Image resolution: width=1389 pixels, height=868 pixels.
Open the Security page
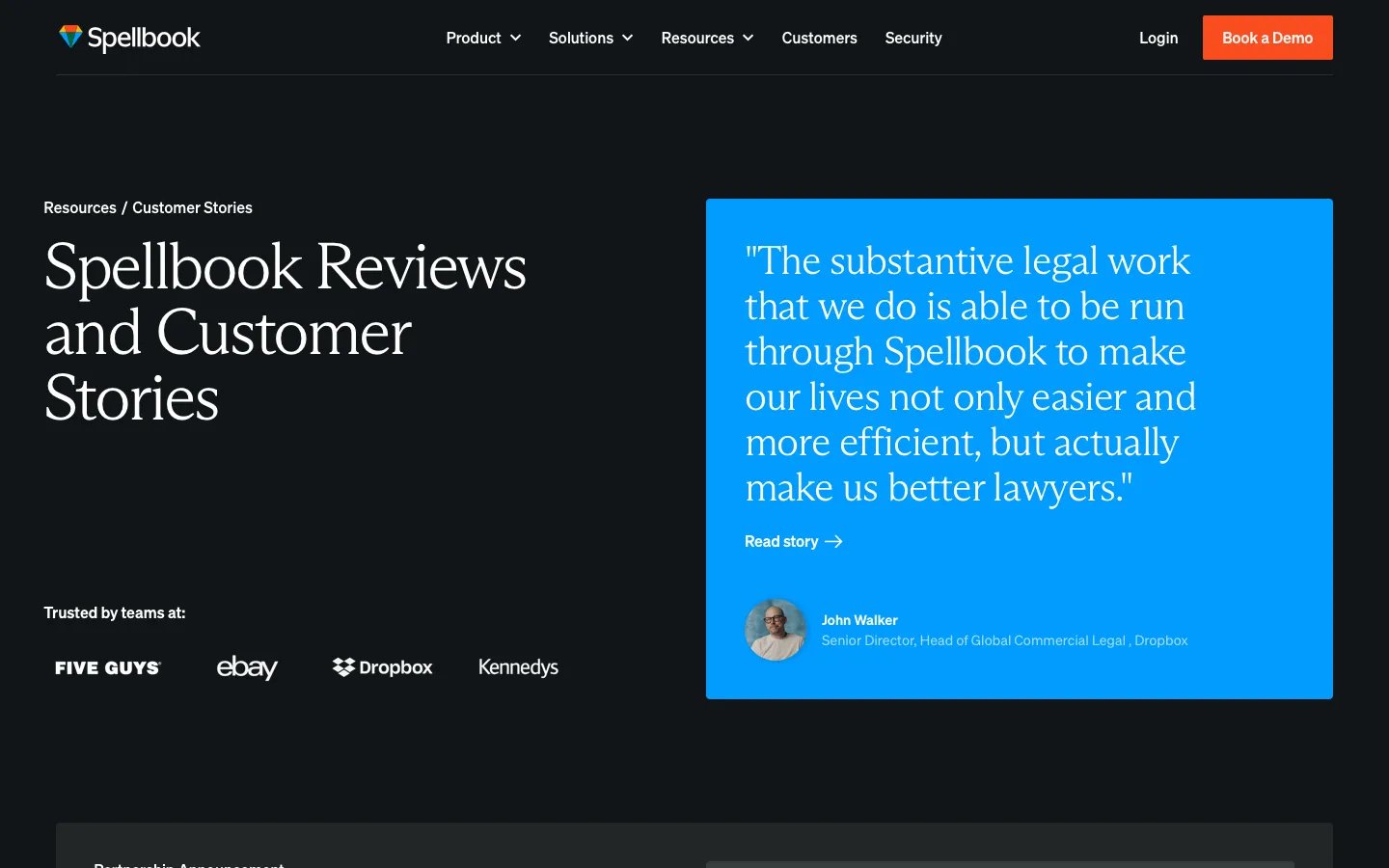913,38
